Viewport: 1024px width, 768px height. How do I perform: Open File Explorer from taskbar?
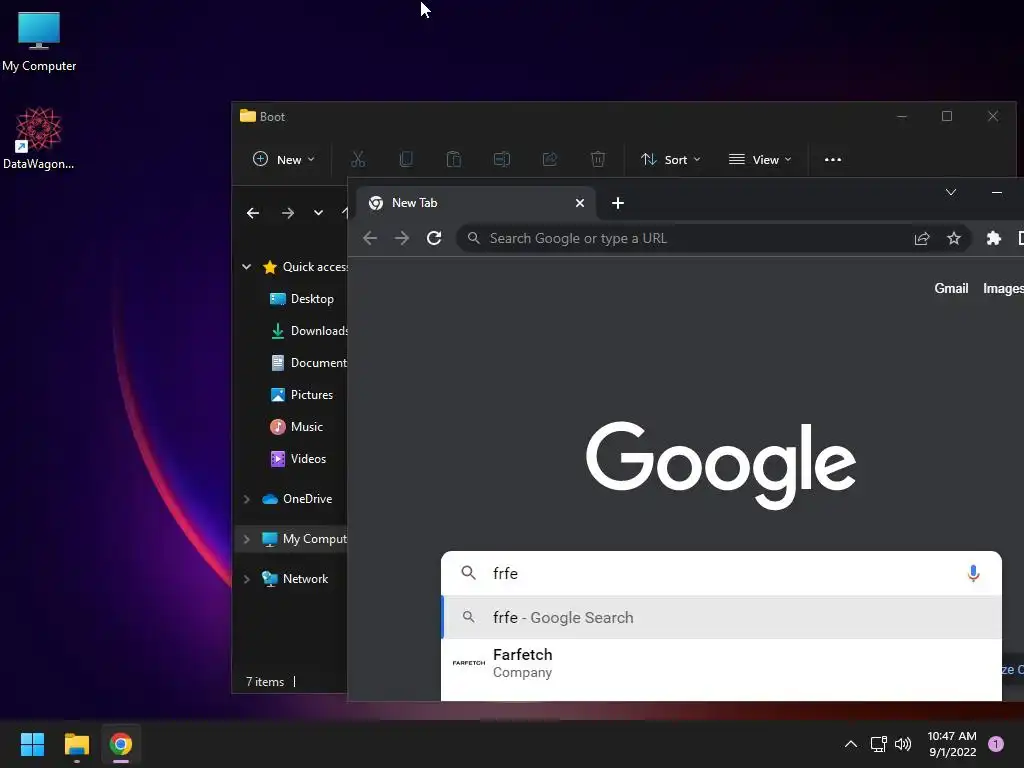pyautogui.click(x=76, y=744)
